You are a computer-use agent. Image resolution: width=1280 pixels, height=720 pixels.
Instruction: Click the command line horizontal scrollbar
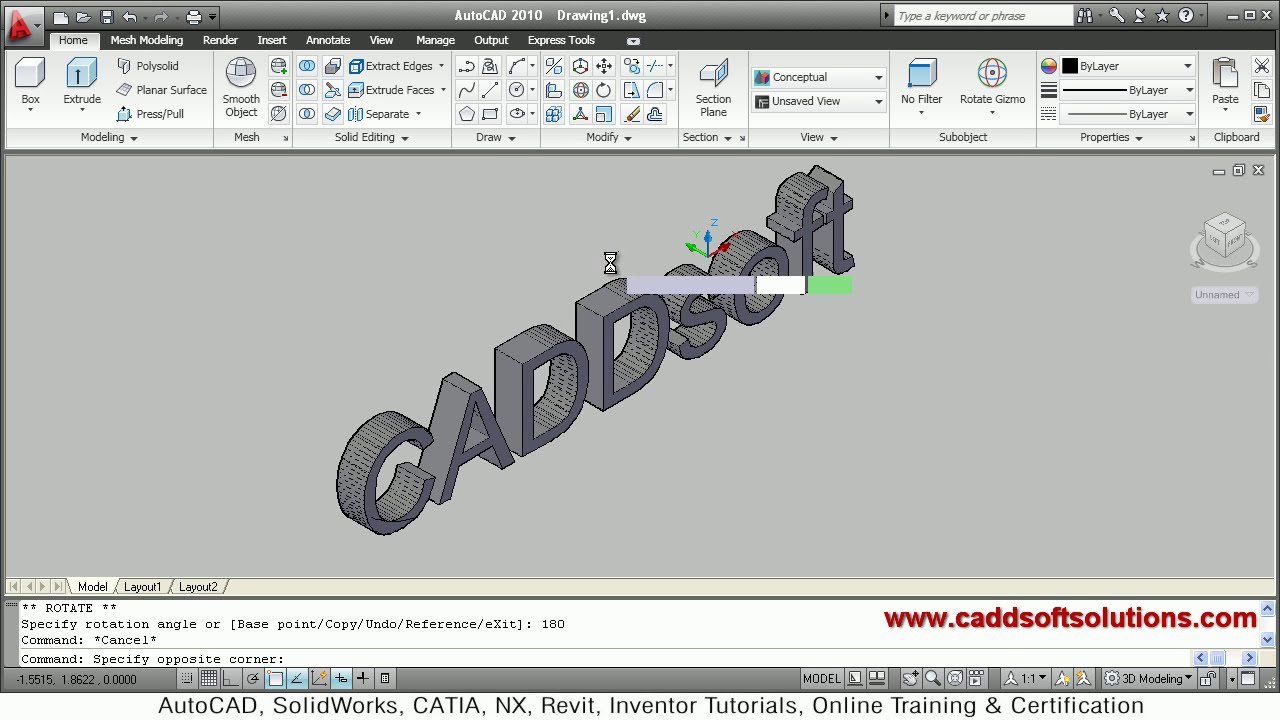(1225, 658)
